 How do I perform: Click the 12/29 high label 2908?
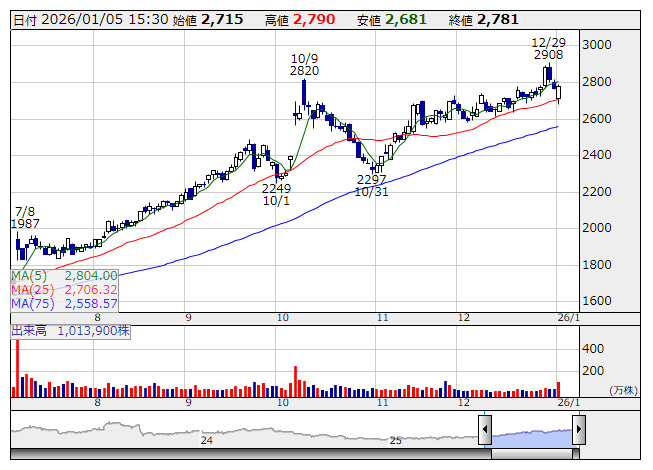point(548,55)
